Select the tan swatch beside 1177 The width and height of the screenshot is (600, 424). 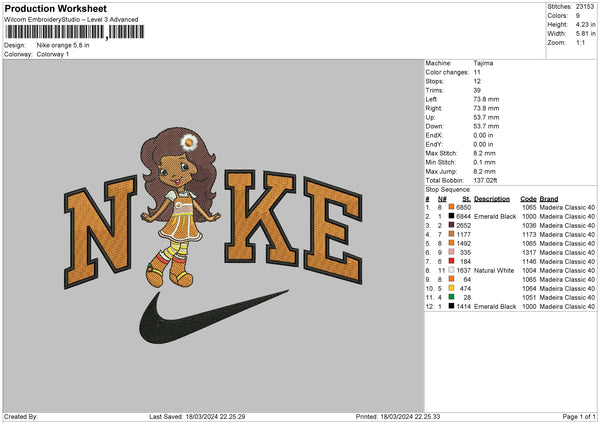(x=451, y=234)
